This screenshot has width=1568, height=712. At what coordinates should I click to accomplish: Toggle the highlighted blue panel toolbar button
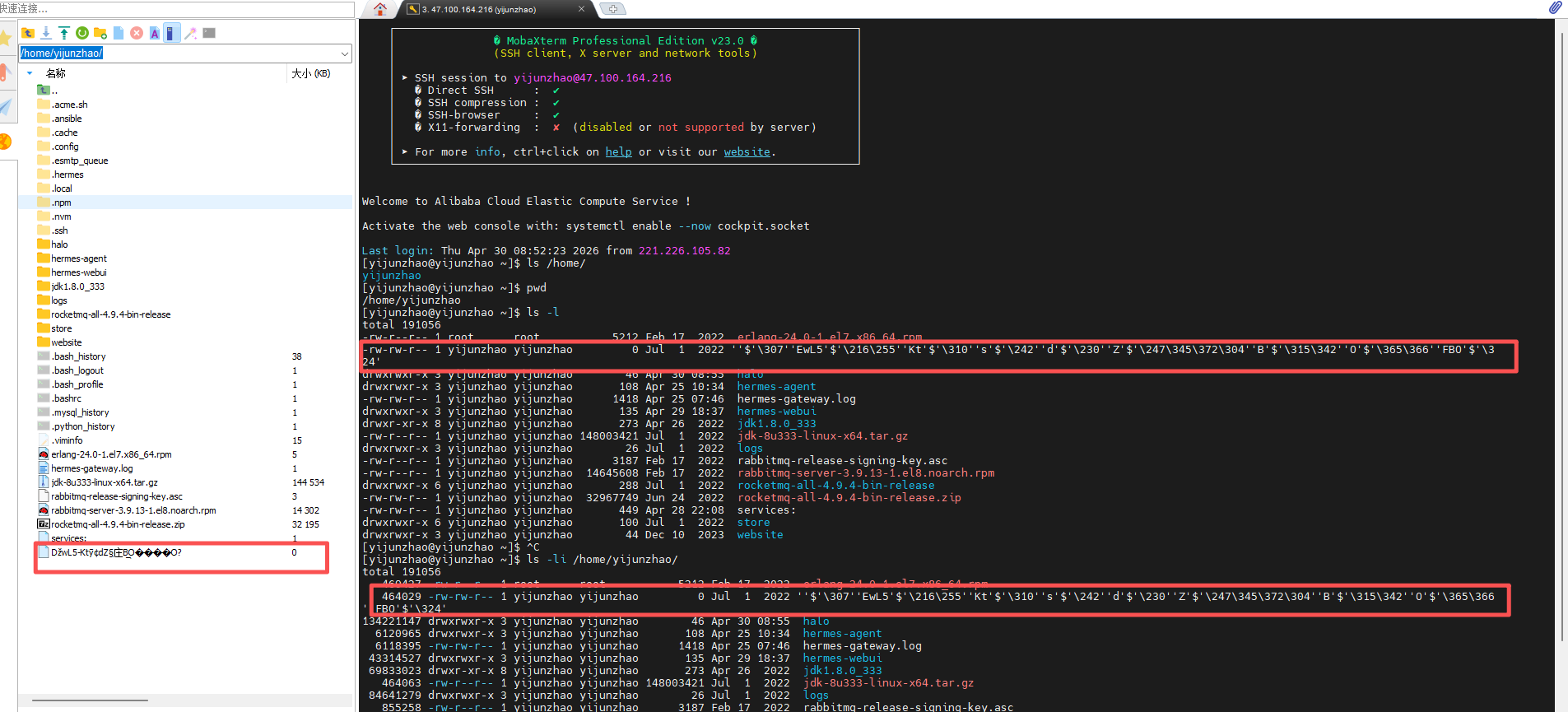[x=171, y=33]
